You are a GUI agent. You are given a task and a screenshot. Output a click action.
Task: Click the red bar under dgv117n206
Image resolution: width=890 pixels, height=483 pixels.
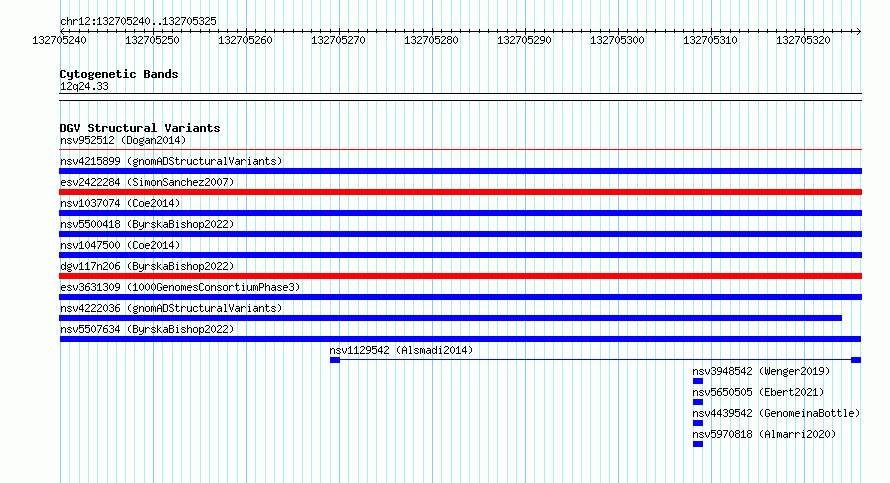pos(460,276)
